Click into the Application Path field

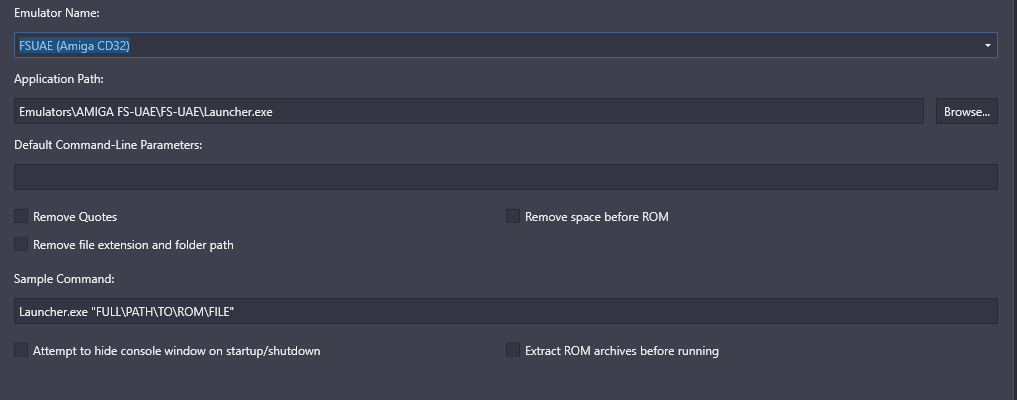(x=468, y=112)
